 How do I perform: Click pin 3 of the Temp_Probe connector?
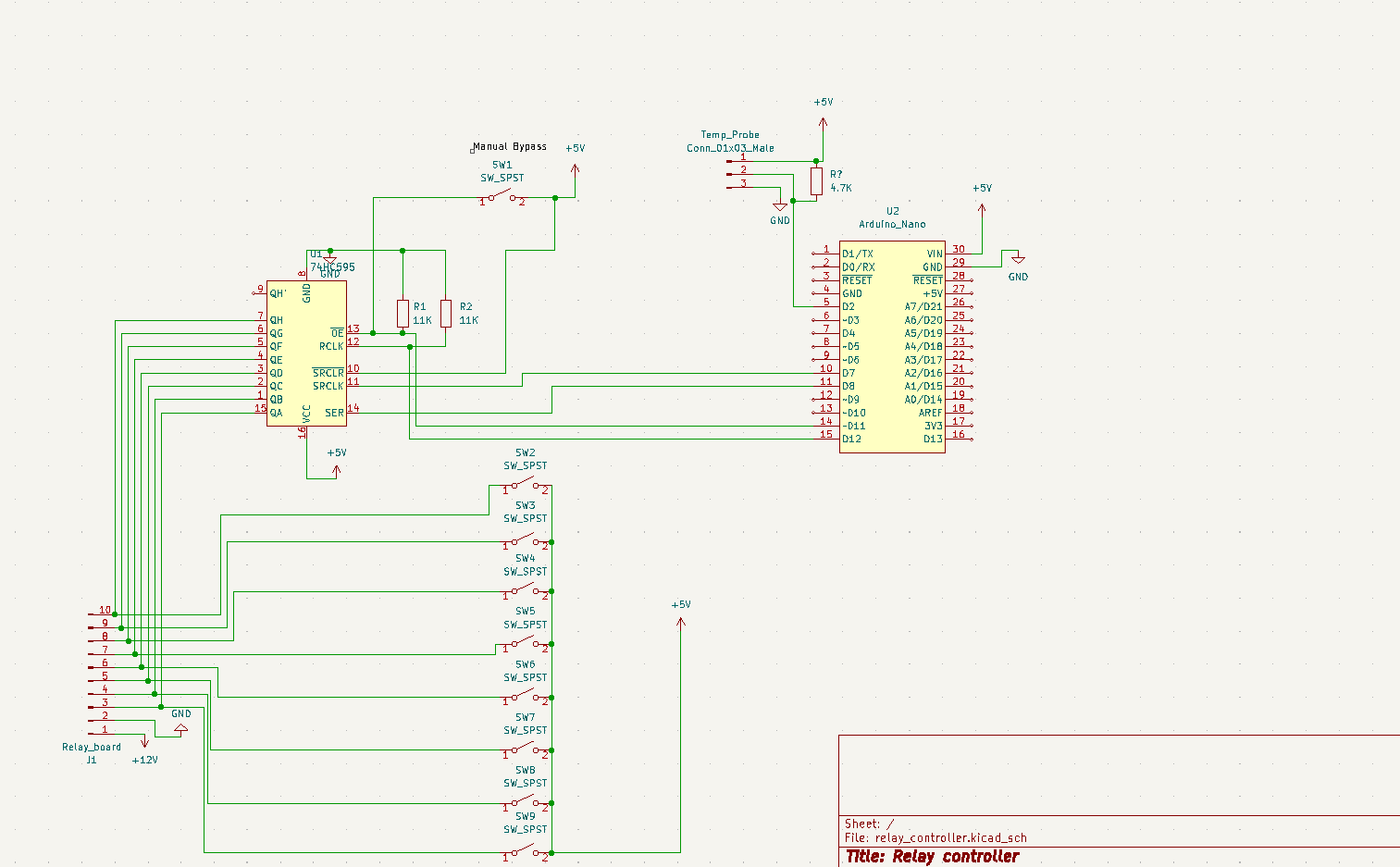(739, 188)
